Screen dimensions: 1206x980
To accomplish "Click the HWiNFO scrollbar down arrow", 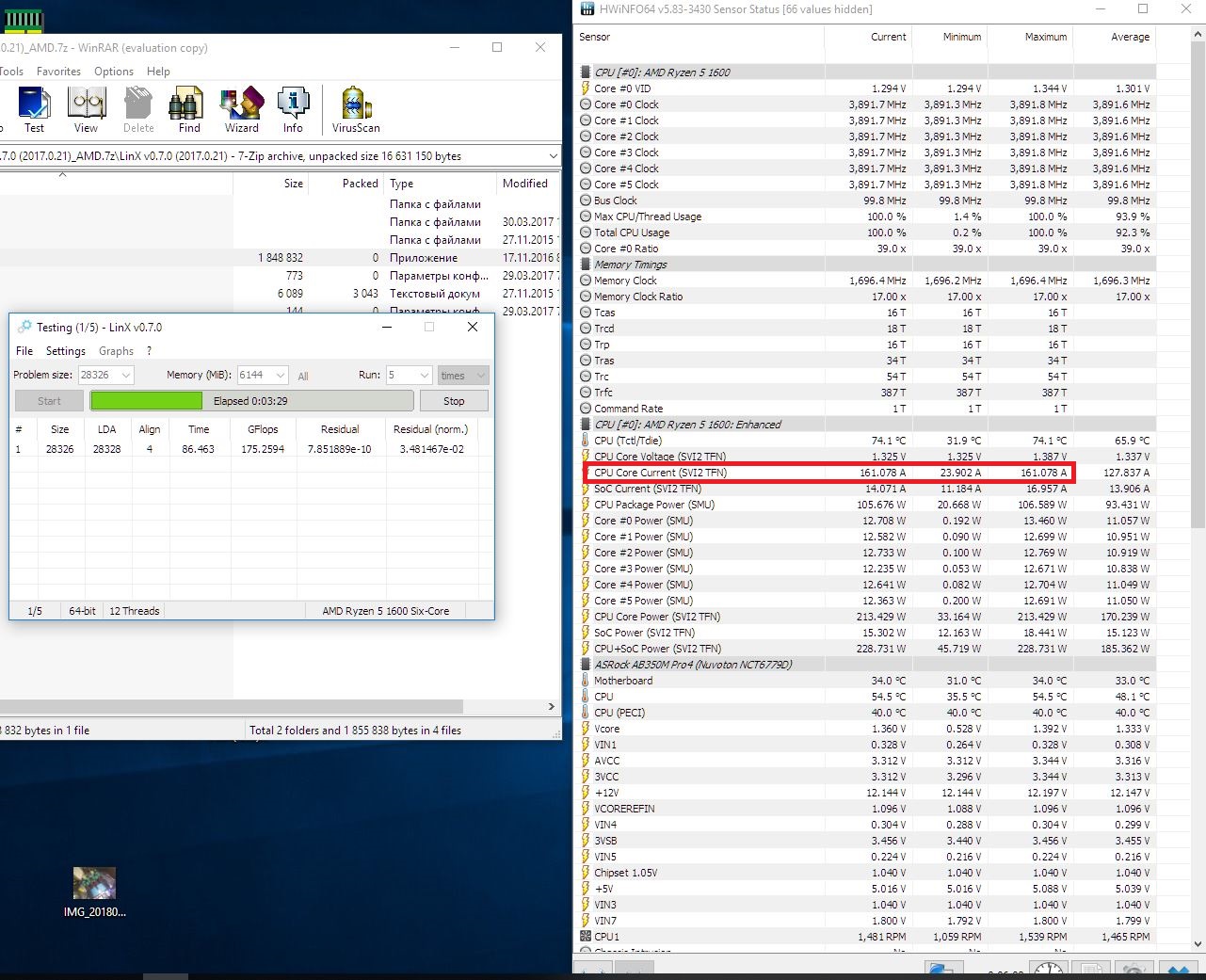I will tap(1198, 944).
